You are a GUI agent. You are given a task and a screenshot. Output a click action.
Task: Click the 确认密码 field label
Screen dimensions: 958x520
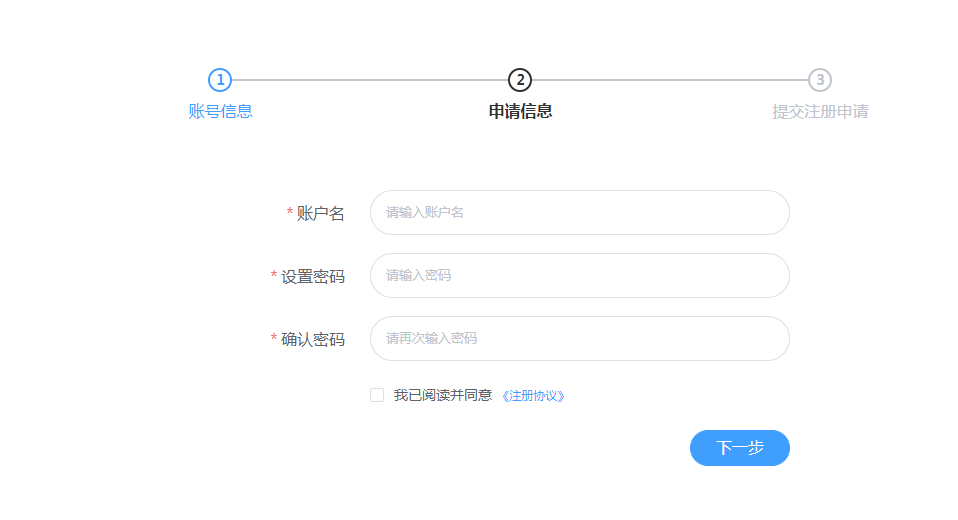click(313, 339)
